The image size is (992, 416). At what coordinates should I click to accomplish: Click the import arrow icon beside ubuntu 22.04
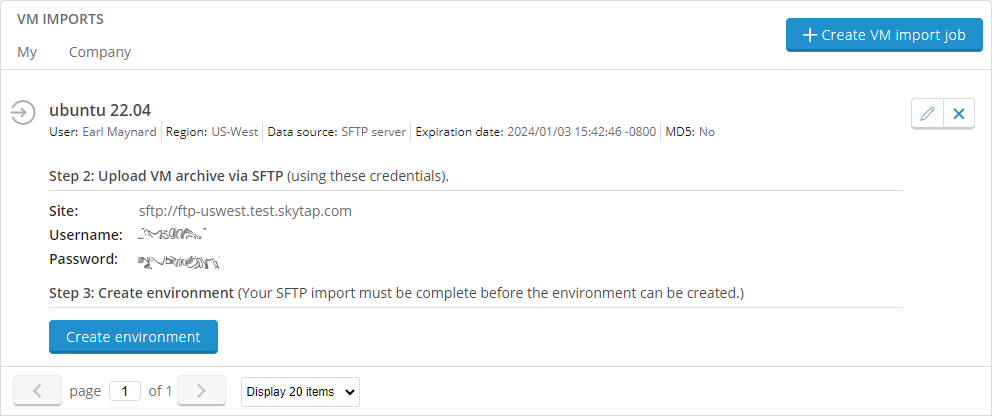click(23, 113)
